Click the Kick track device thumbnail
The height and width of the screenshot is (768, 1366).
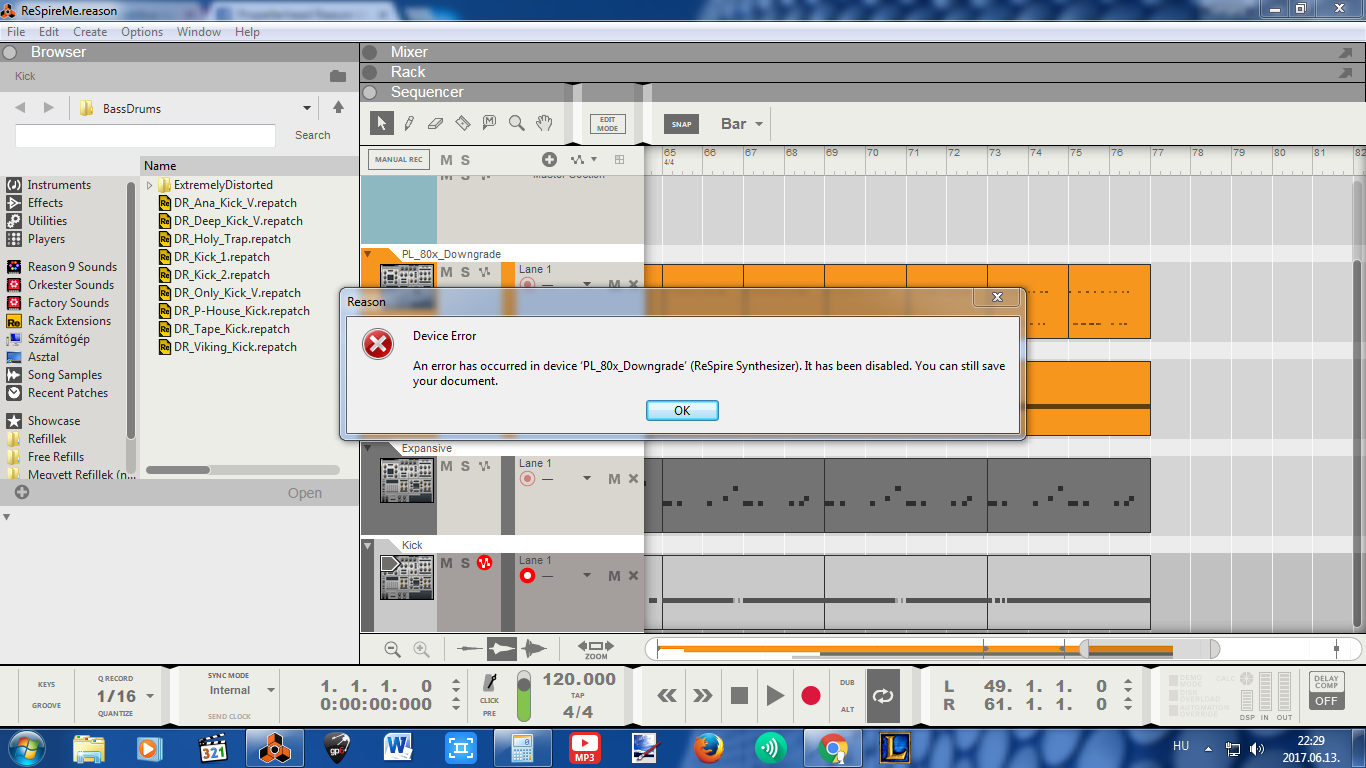(x=407, y=577)
